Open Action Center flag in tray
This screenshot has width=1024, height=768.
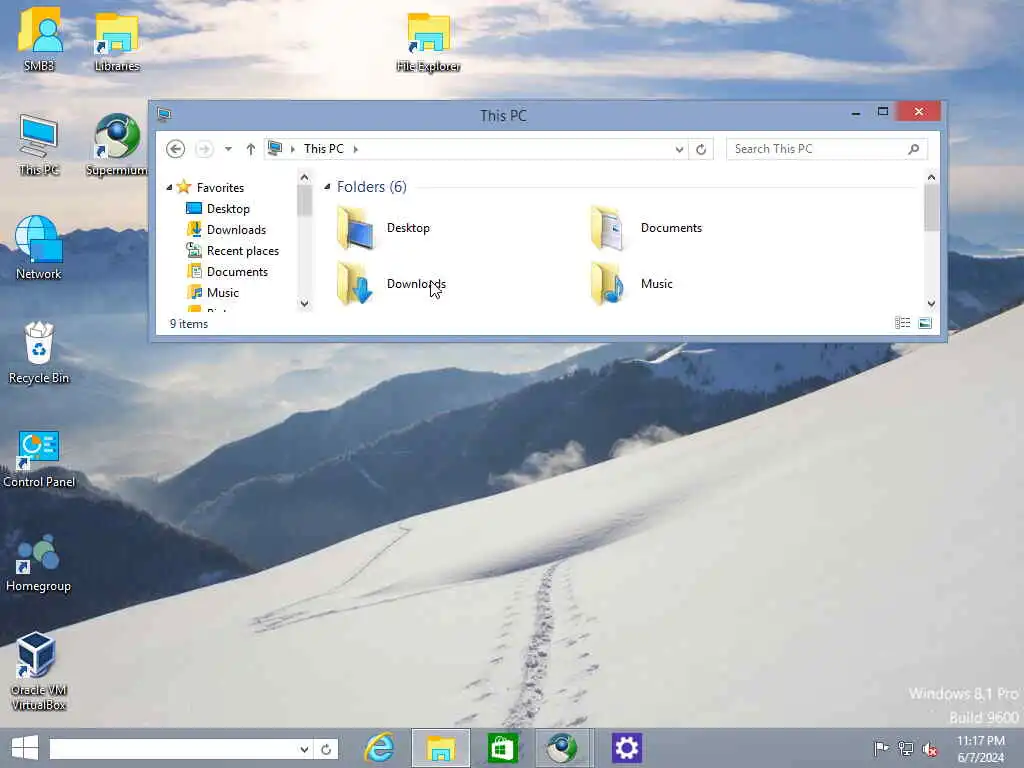pos(880,748)
